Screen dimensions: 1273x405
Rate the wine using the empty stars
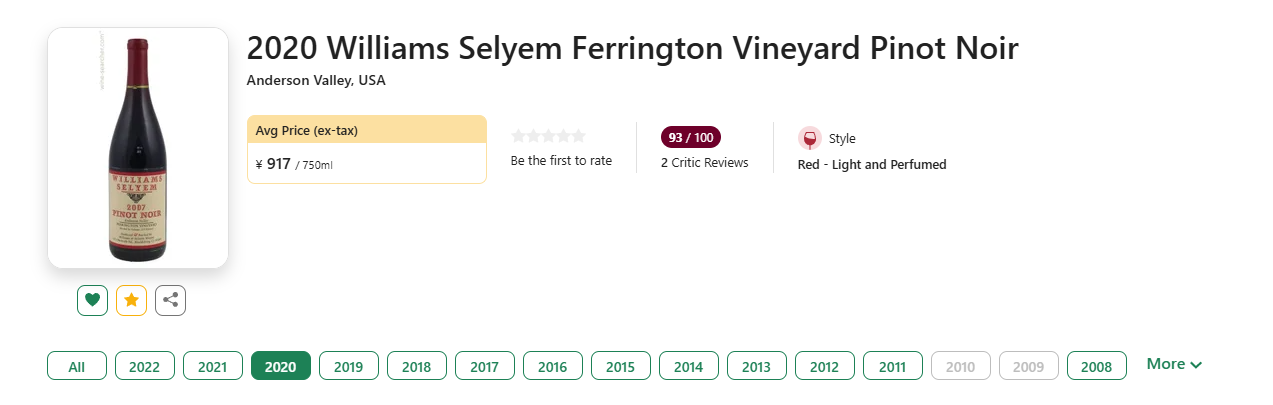[x=548, y=136]
